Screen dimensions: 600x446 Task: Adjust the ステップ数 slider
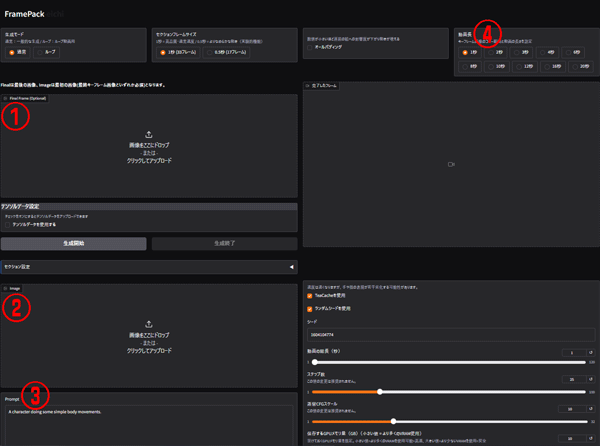coord(450,392)
